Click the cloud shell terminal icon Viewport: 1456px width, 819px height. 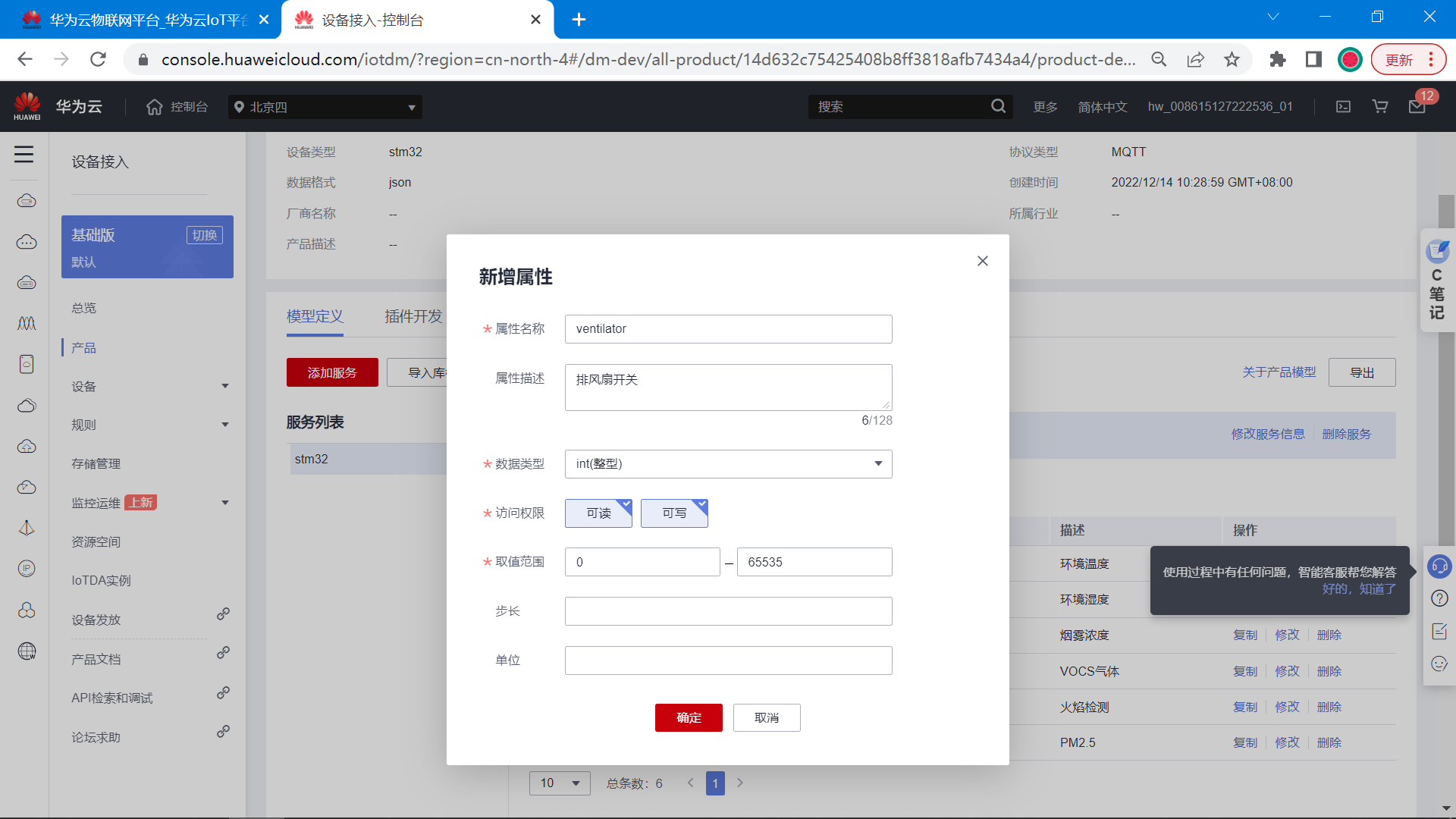[x=1343, y=107]
